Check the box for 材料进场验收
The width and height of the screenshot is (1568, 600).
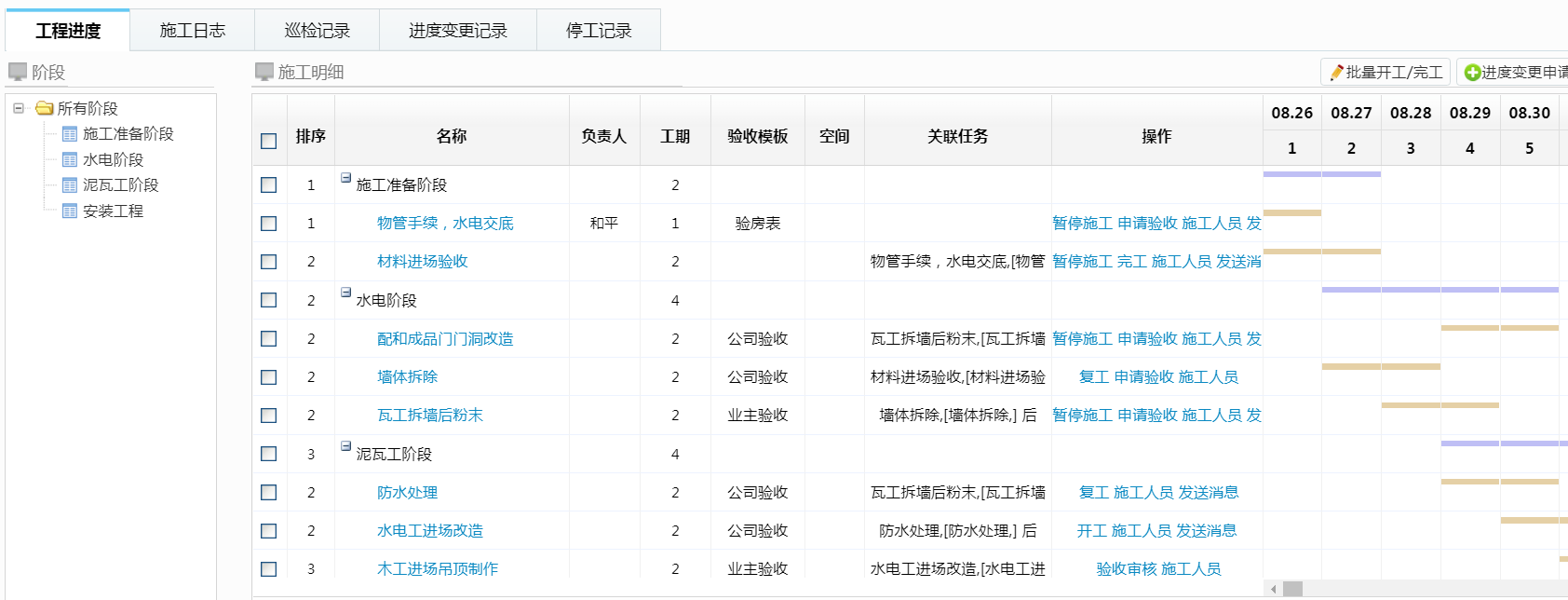[269, 262]
